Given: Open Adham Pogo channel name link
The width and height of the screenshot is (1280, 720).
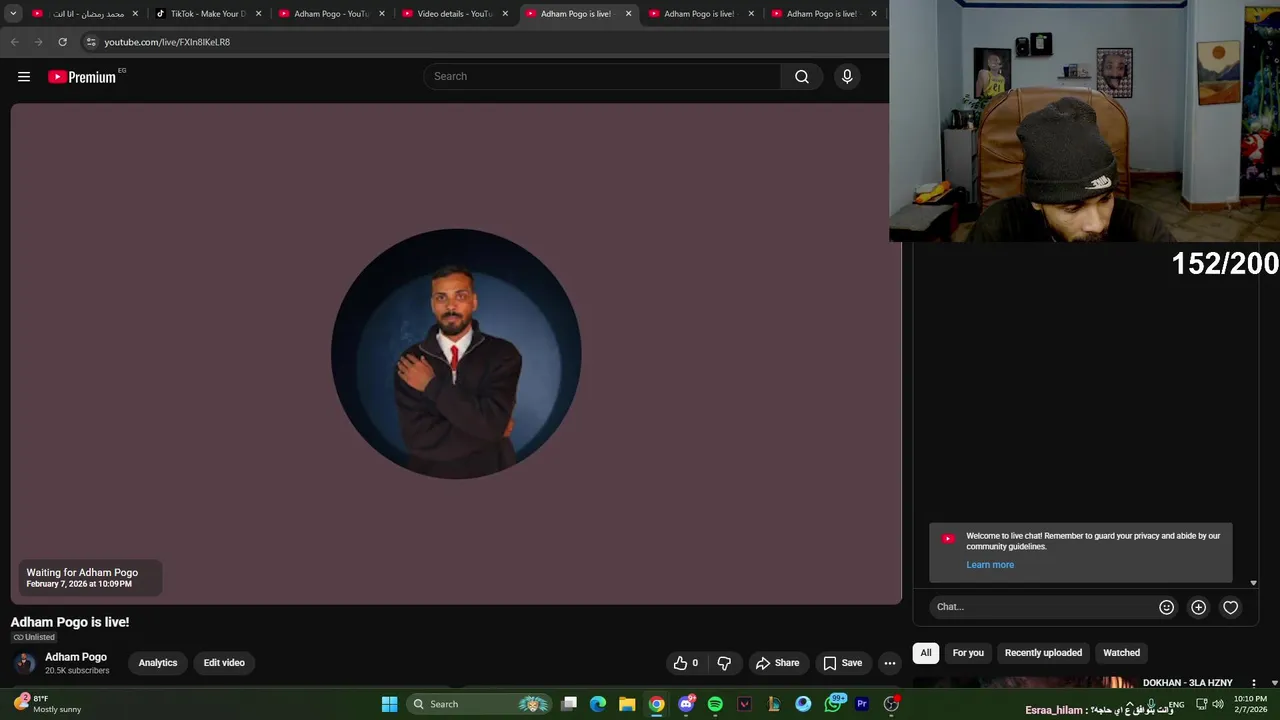Looking at the screenshot, I should click(76, 657).
